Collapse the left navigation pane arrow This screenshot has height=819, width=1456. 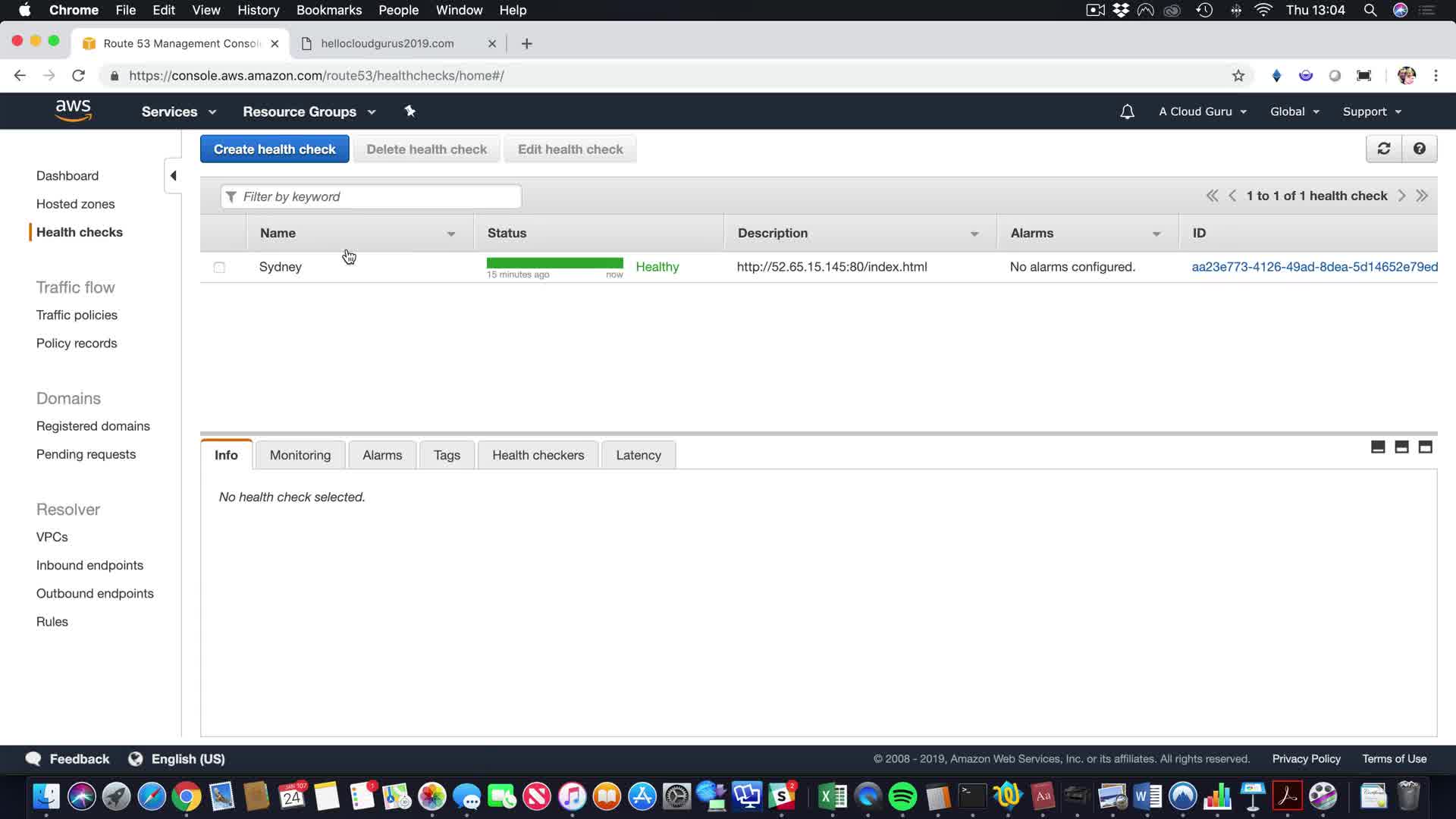[173, 176]
